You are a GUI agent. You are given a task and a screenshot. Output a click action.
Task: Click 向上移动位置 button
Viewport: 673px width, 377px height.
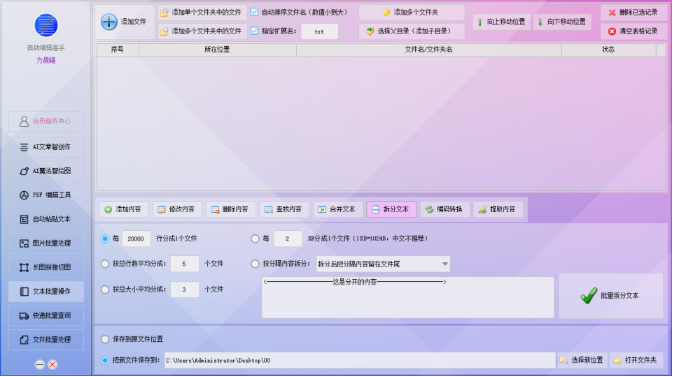502,22
